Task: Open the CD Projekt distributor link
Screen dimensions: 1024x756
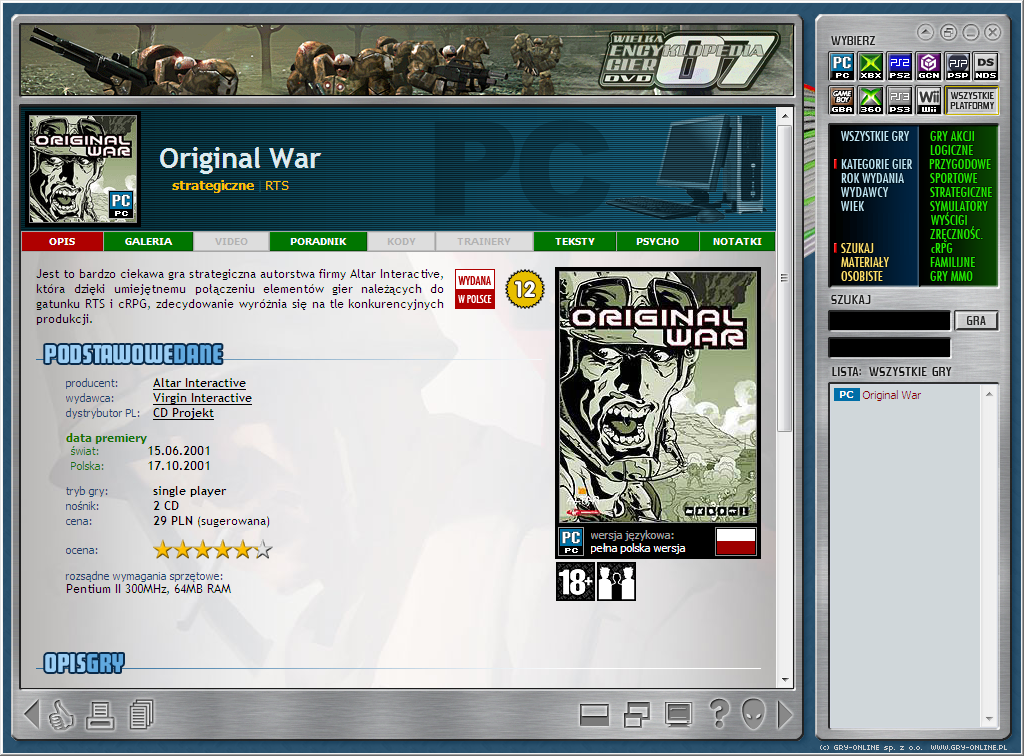Action: pos(184,413)
